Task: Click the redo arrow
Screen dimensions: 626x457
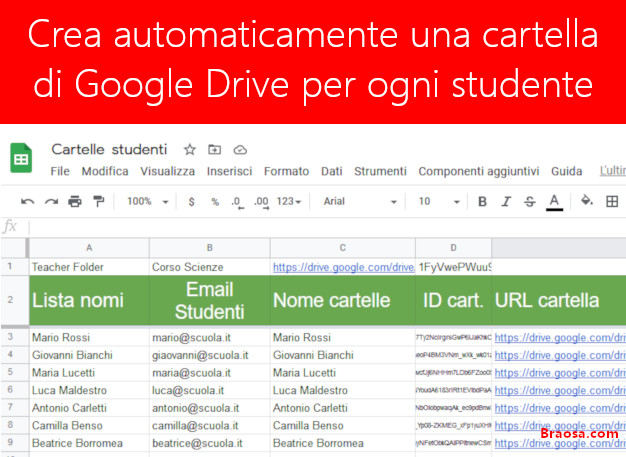Action: point(51,202)
